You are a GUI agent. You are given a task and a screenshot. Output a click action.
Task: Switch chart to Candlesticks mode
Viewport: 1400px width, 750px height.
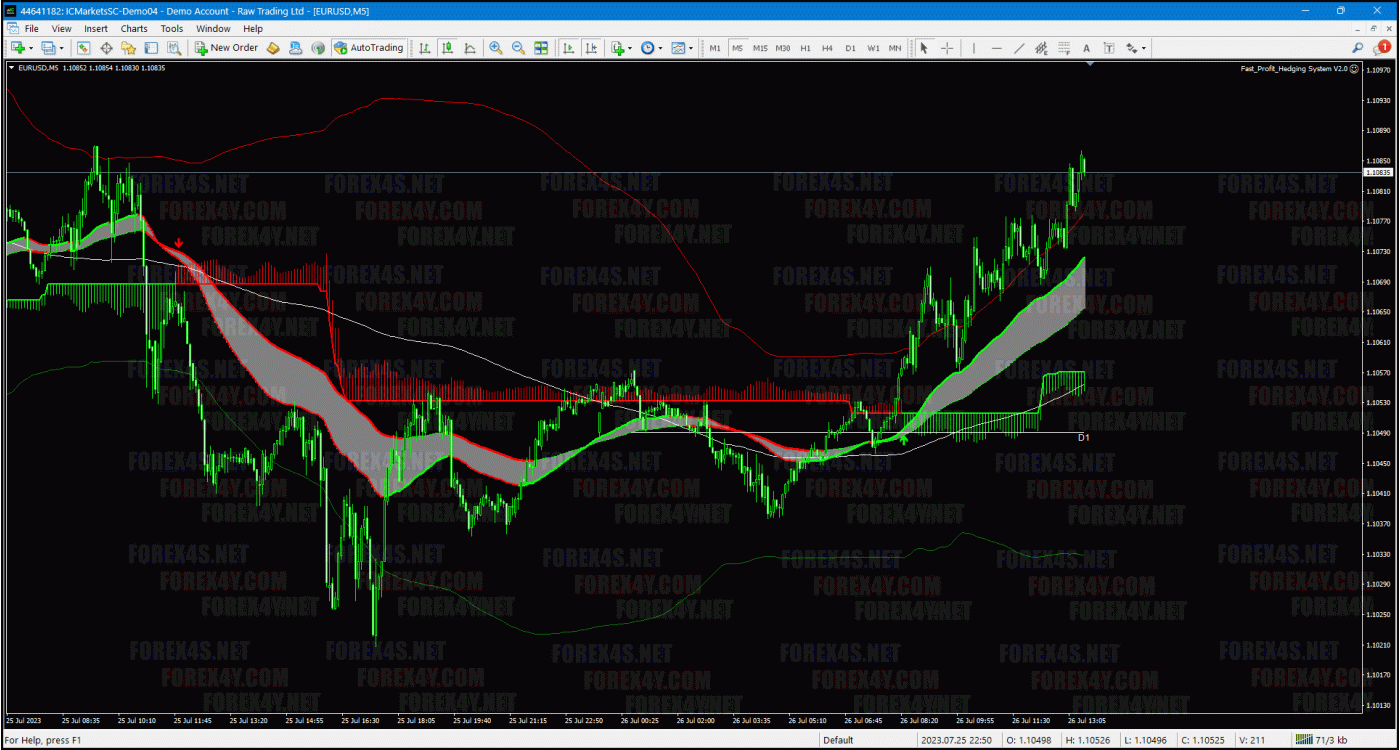pos(447,48)
